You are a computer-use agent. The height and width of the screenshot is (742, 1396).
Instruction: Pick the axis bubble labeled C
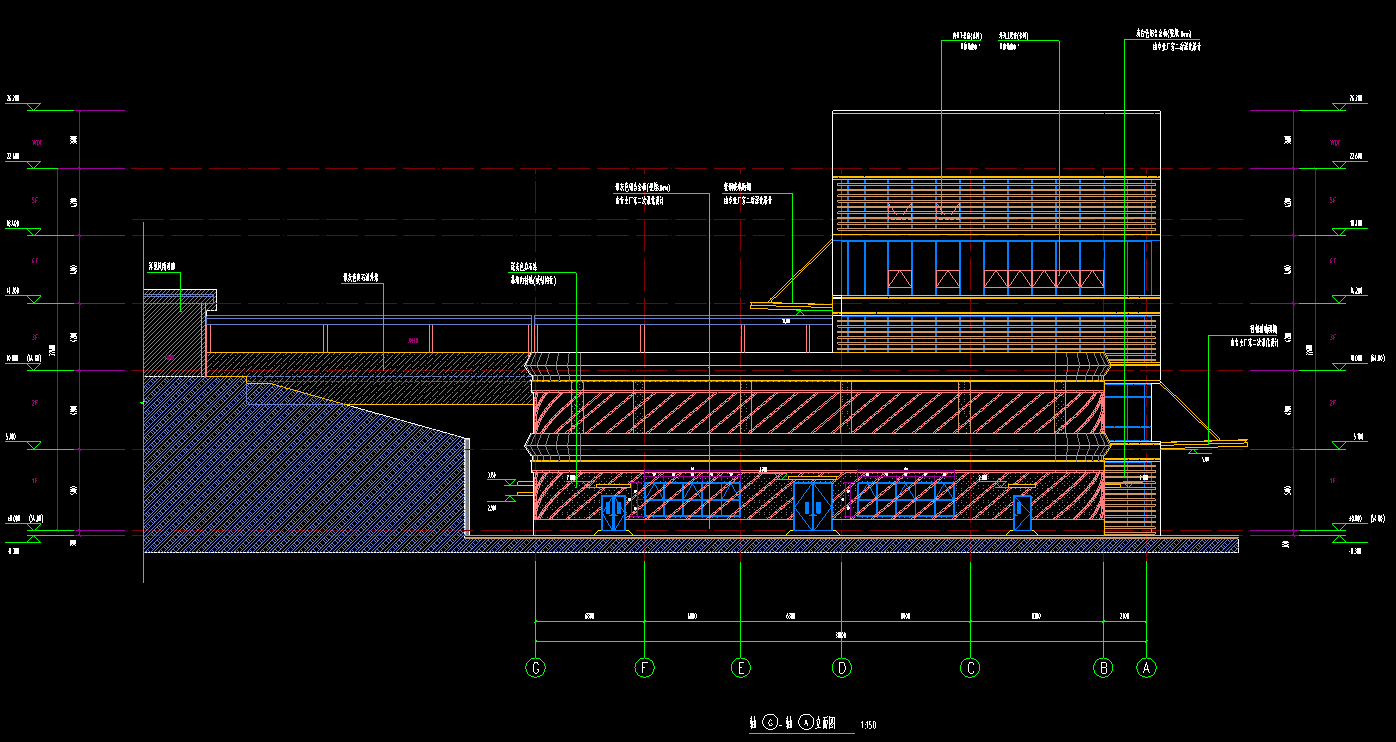tap(969, 667)
